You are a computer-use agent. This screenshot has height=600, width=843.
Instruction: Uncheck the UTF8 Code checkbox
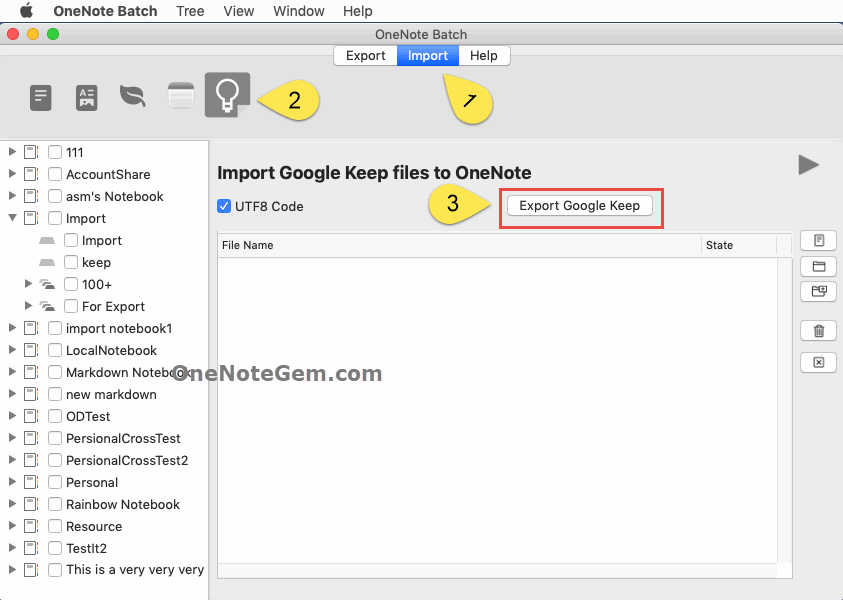click(224, 206)
